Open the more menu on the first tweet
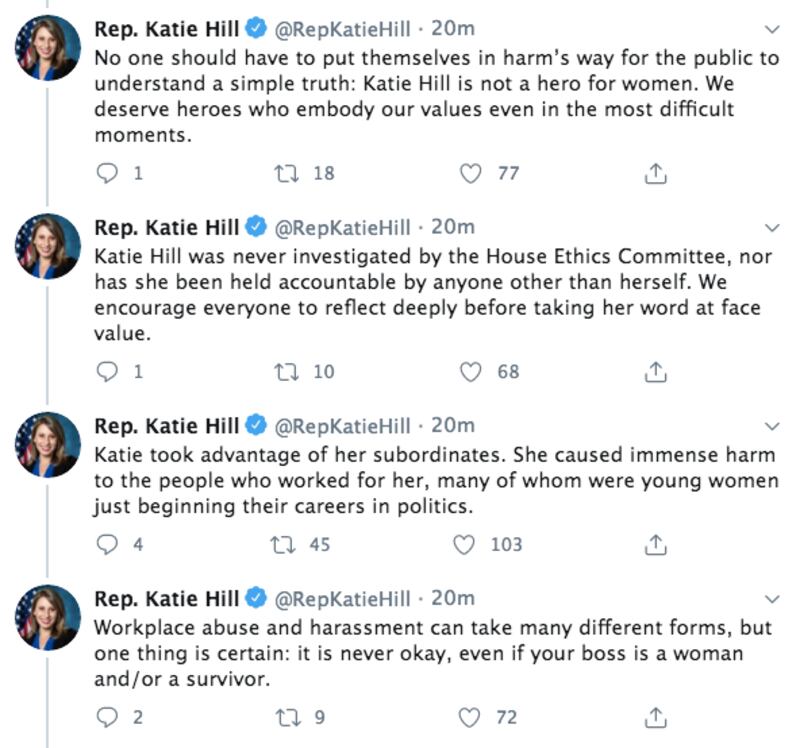 [x=772, y=28]
